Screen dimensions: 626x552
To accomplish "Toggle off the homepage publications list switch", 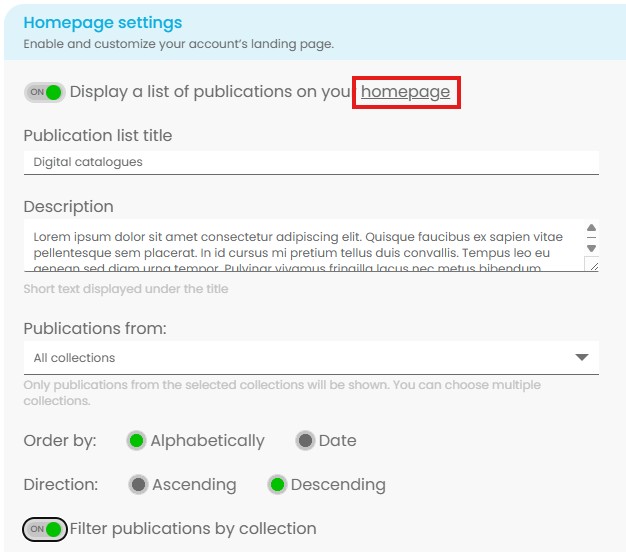I will [44, 92].
